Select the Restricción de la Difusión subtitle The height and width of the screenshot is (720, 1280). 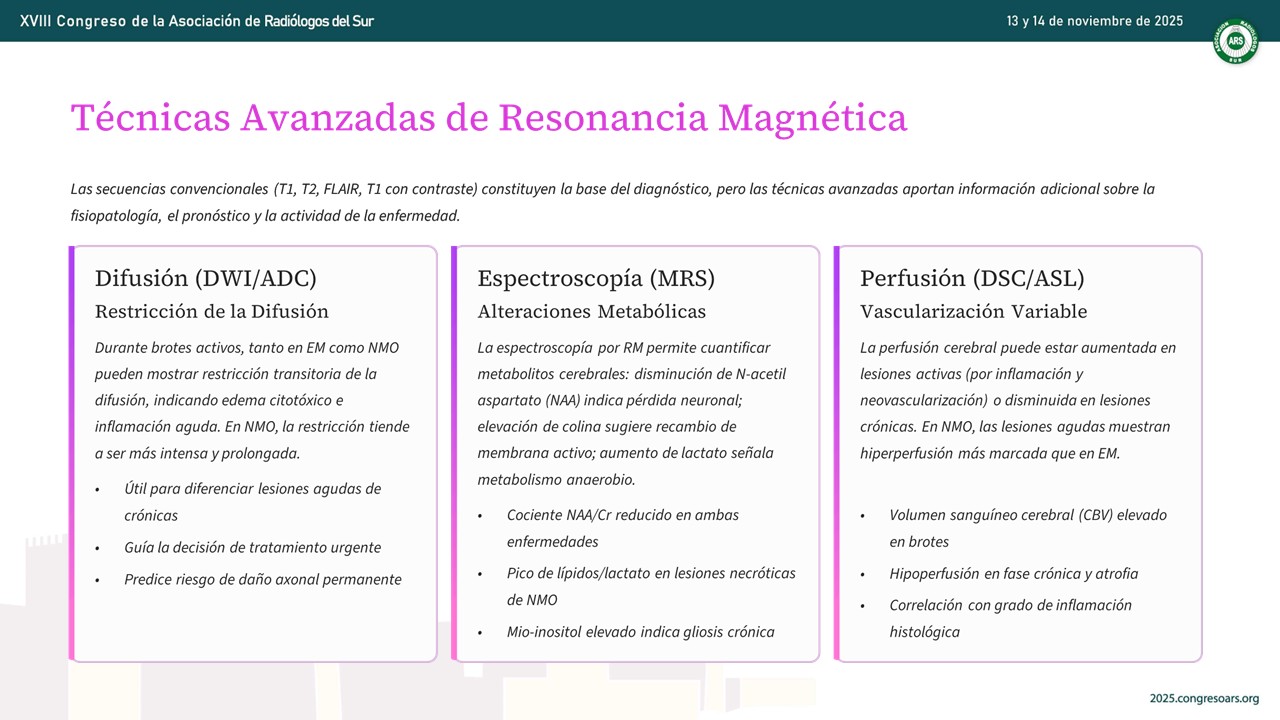[x=212, y=311]
